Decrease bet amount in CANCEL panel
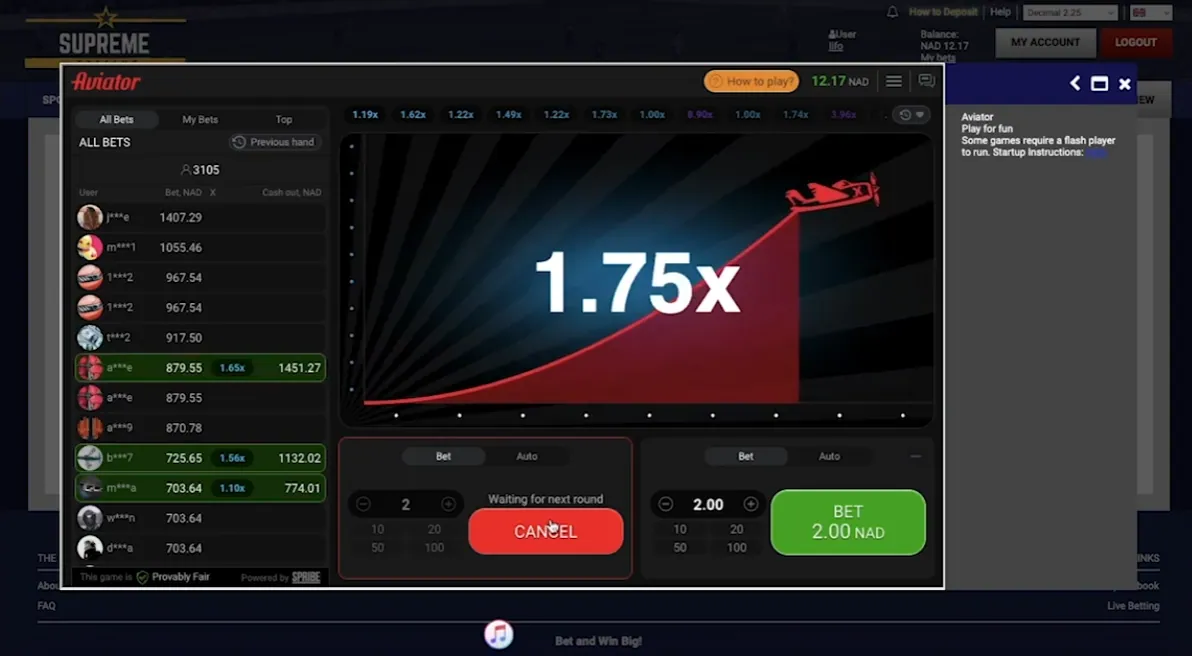The height and width of the screenshot is (656, 1192). click(x=363, y=504)
